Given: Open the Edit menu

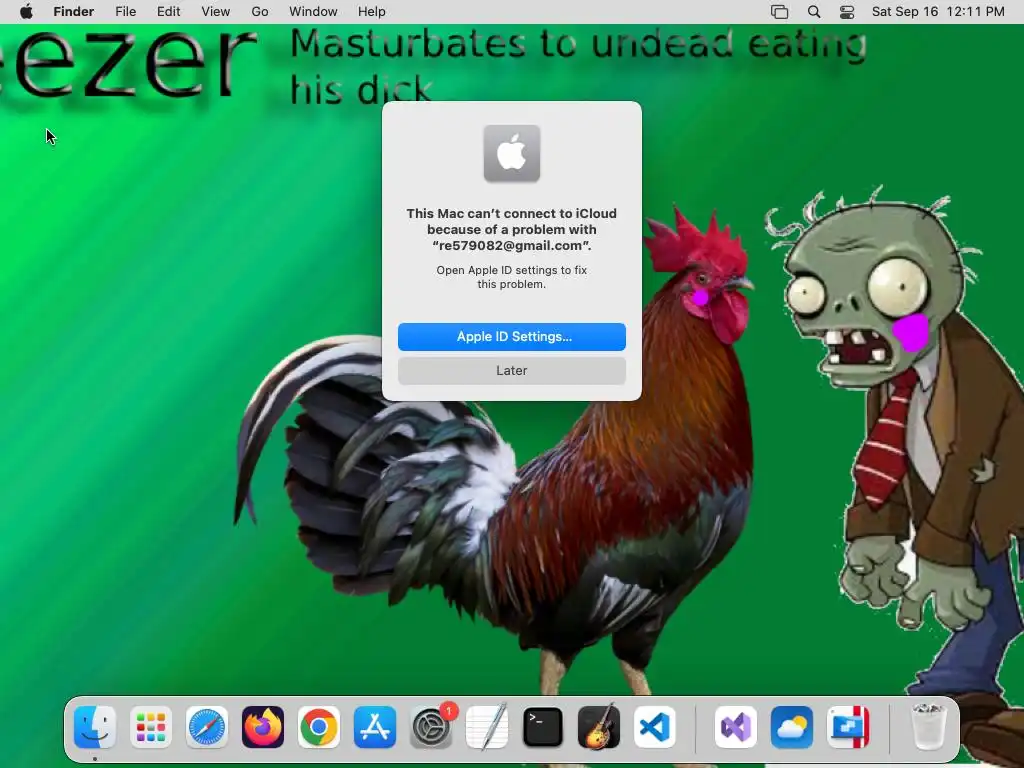Looking at the screenshot, I should (x=168, y=12).
